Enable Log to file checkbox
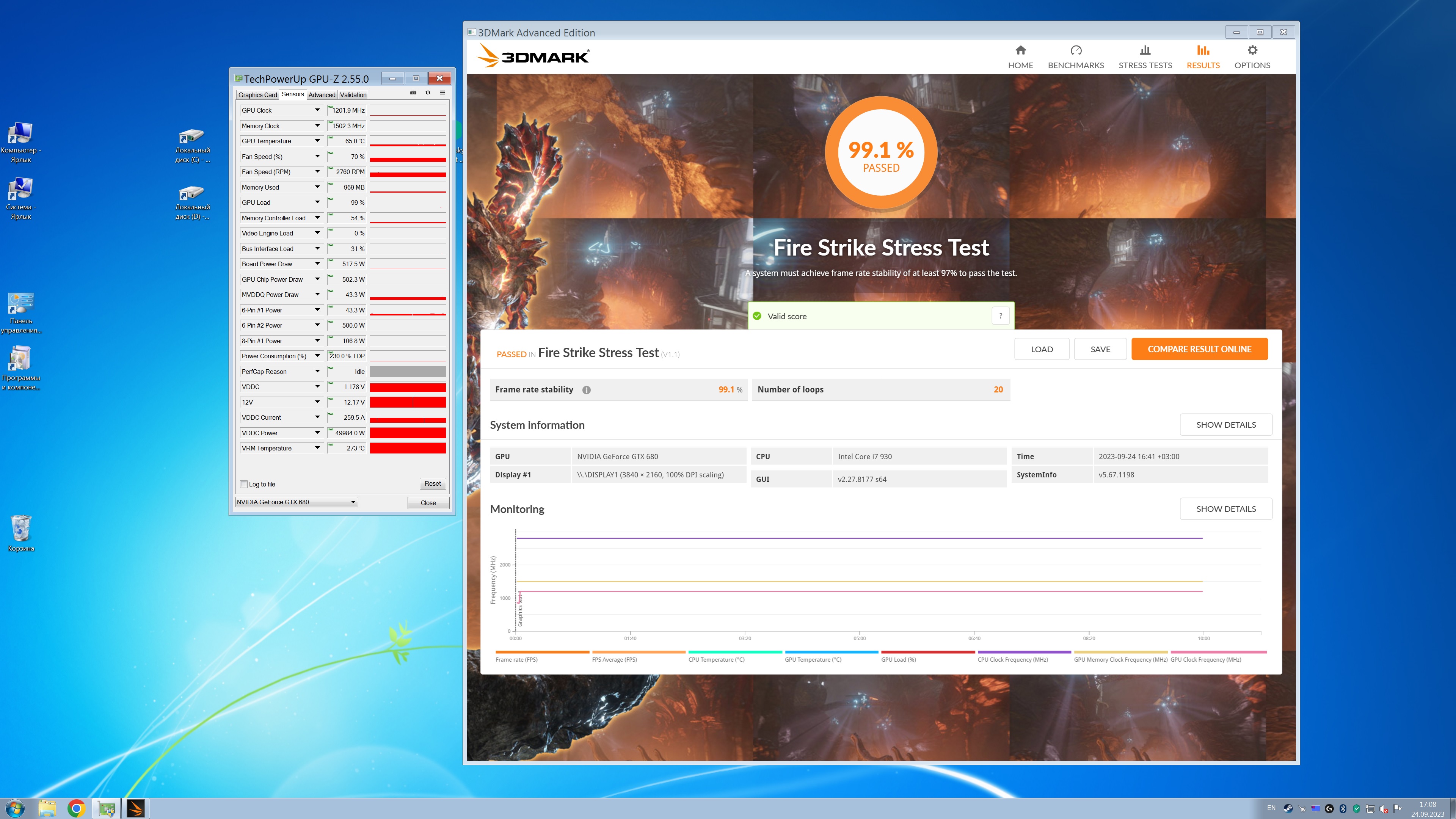Viewport: 1456px width, 819px height. (x=244, y=485)
